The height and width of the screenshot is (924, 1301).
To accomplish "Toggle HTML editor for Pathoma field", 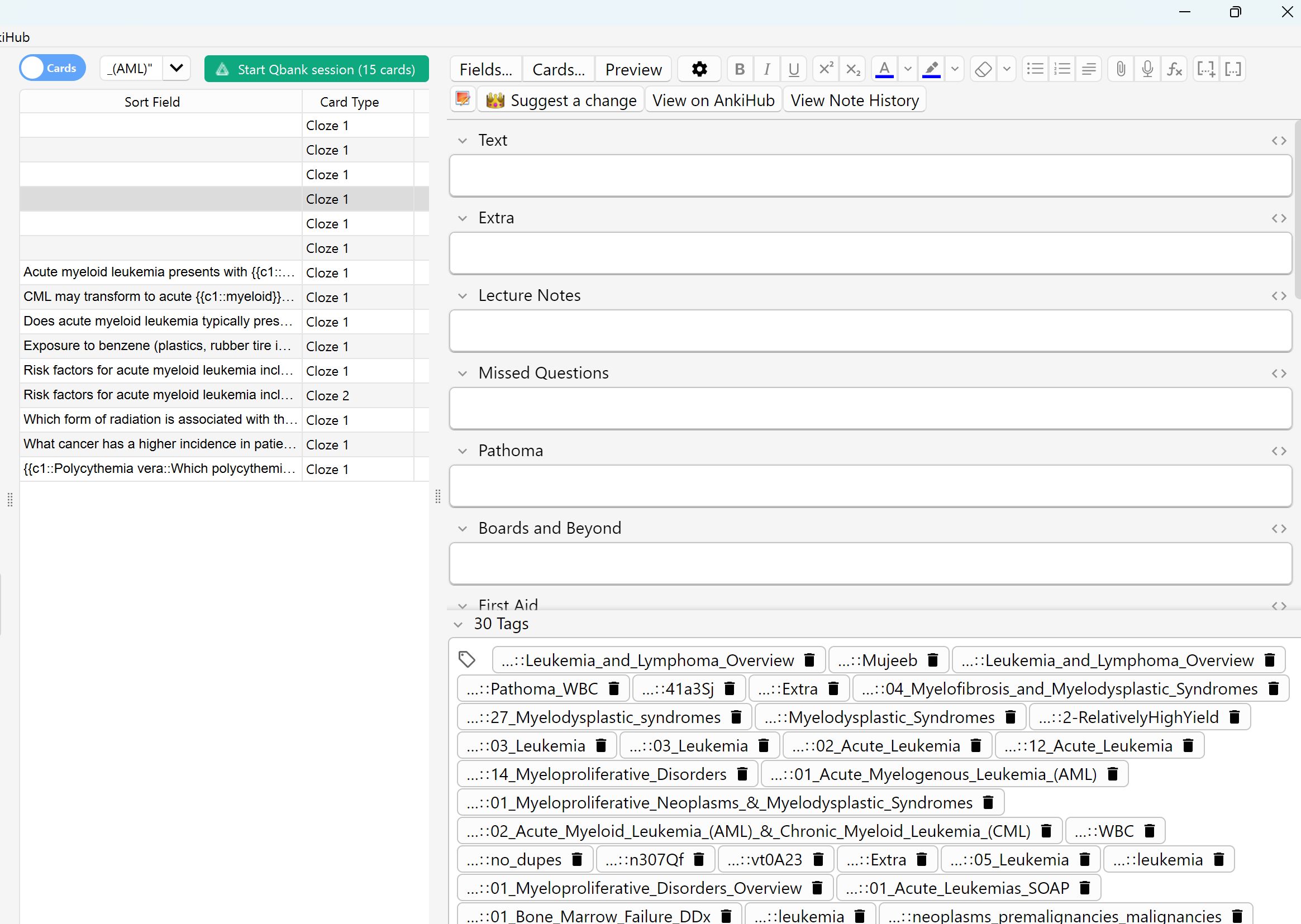I will (1278, 451).
